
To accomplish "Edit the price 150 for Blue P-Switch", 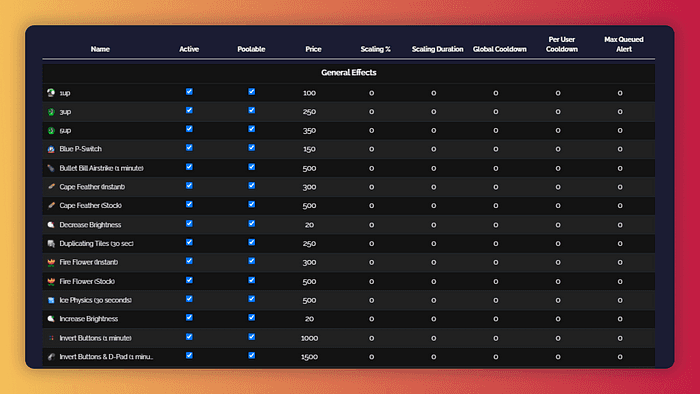I will pos(309,149).
